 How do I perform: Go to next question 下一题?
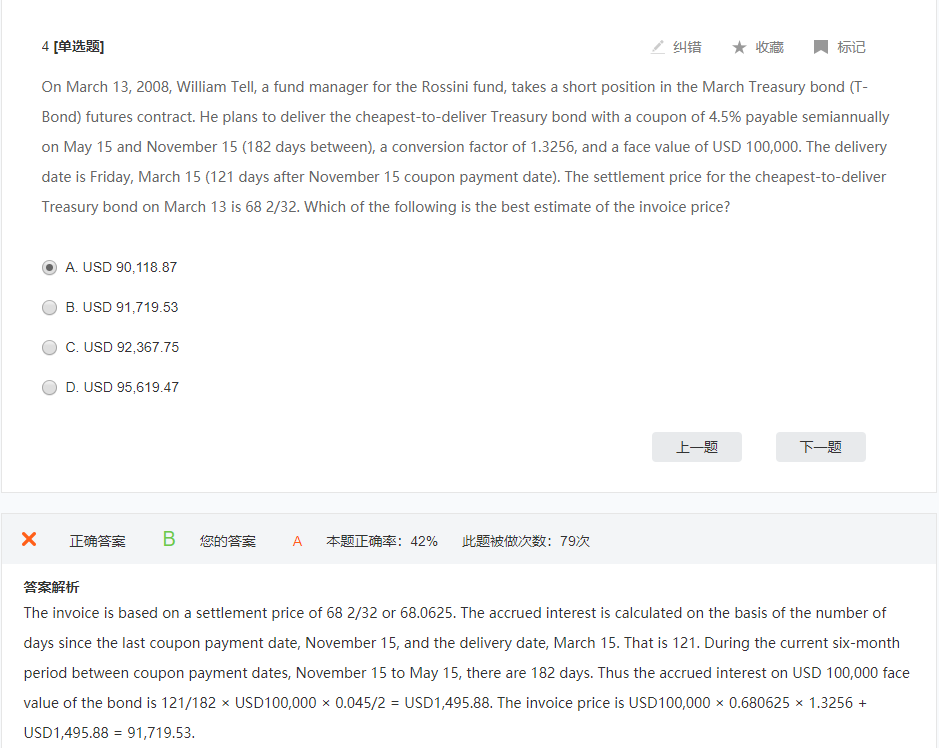pyautogui.click(x=820, y=447)
